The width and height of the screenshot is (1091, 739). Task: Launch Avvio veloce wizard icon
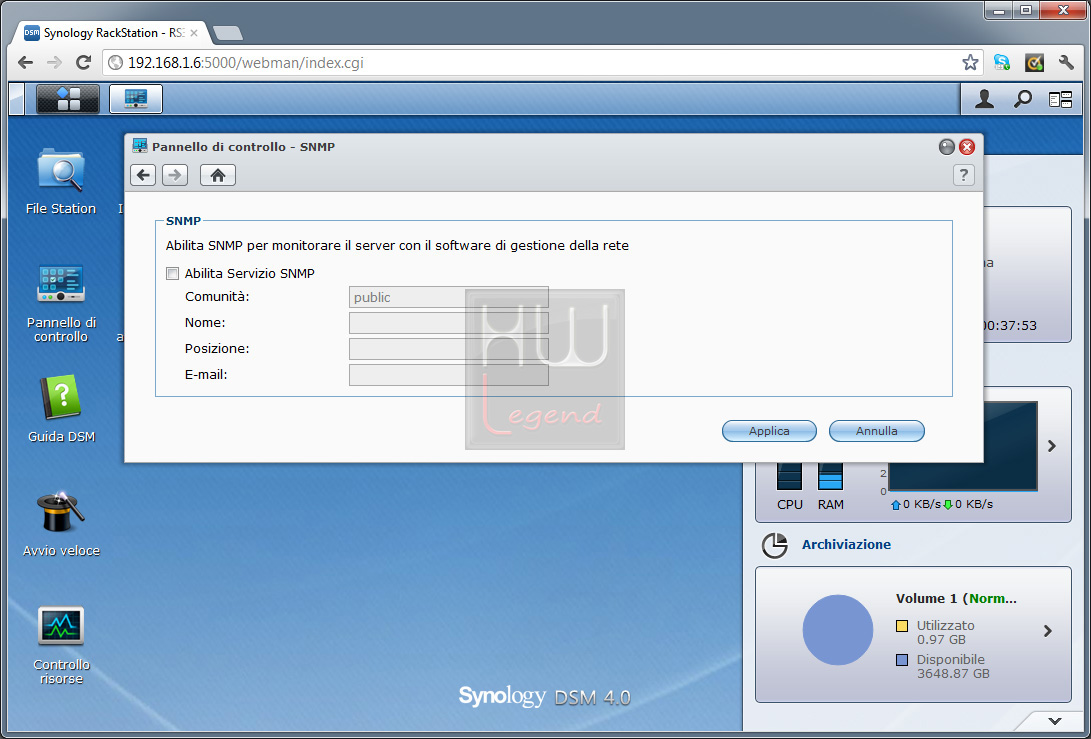pos(61,524)
